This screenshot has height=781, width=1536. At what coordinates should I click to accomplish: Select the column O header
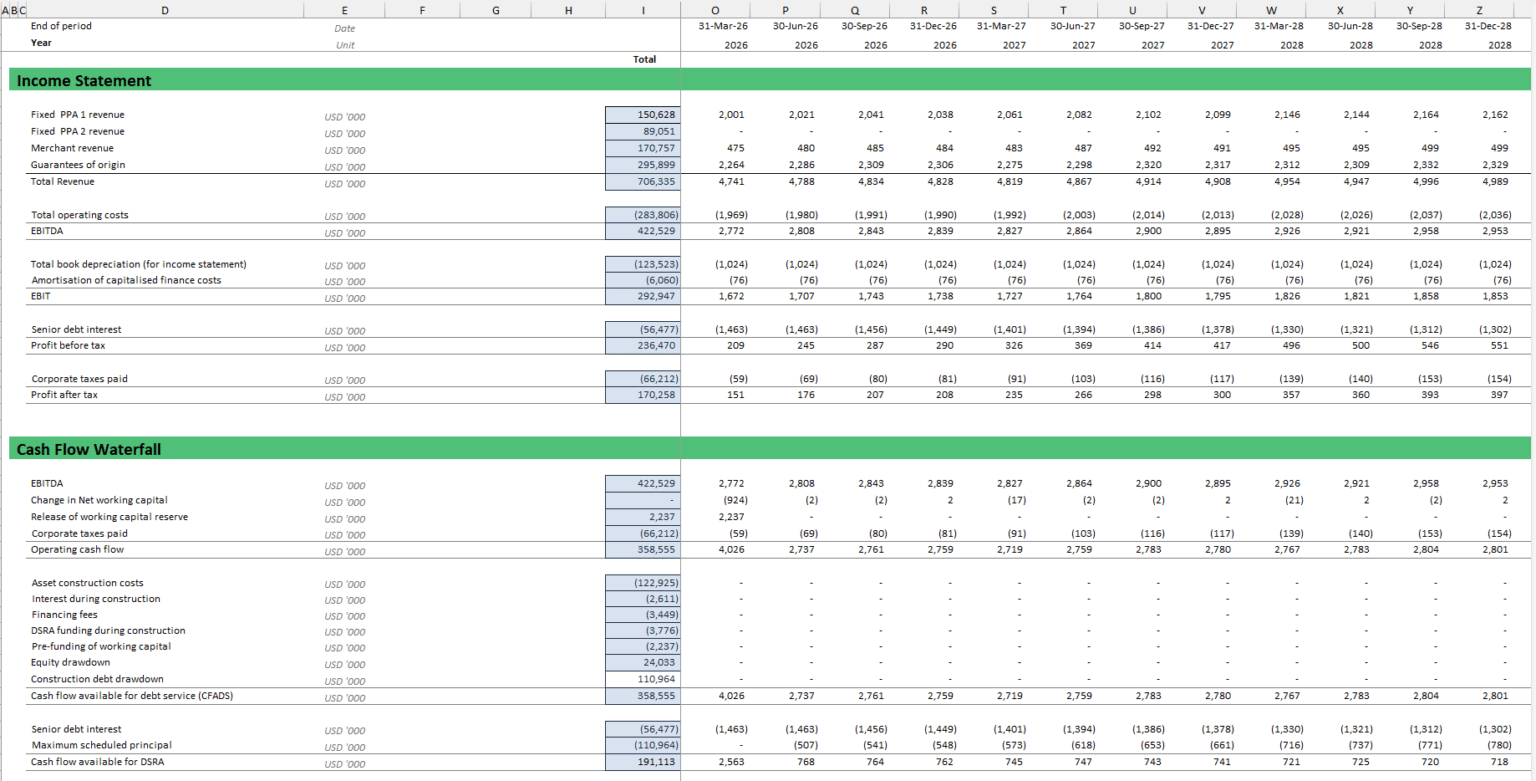[715, 9]
